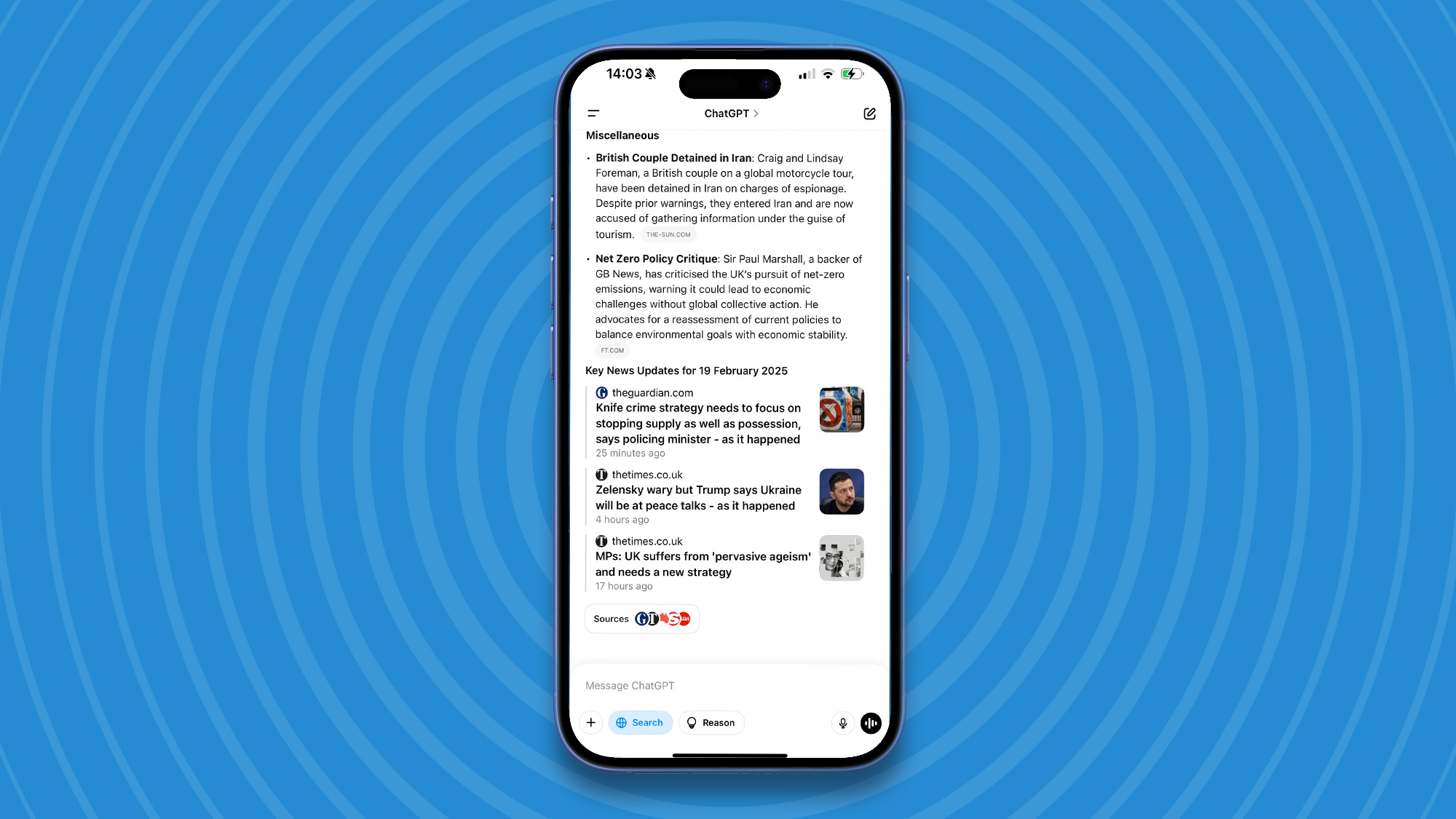Image resolution: width=1456 pixels, height=819 pixels.
Task: Tap the microphone icon to start voice input
Action: pos(842,722)
